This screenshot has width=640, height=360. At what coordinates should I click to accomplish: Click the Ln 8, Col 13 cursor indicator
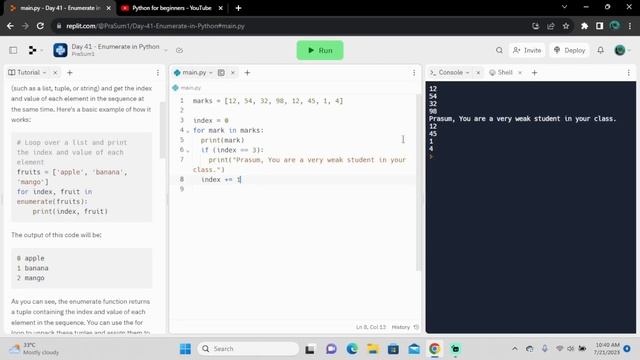click(x=371, y=327)
